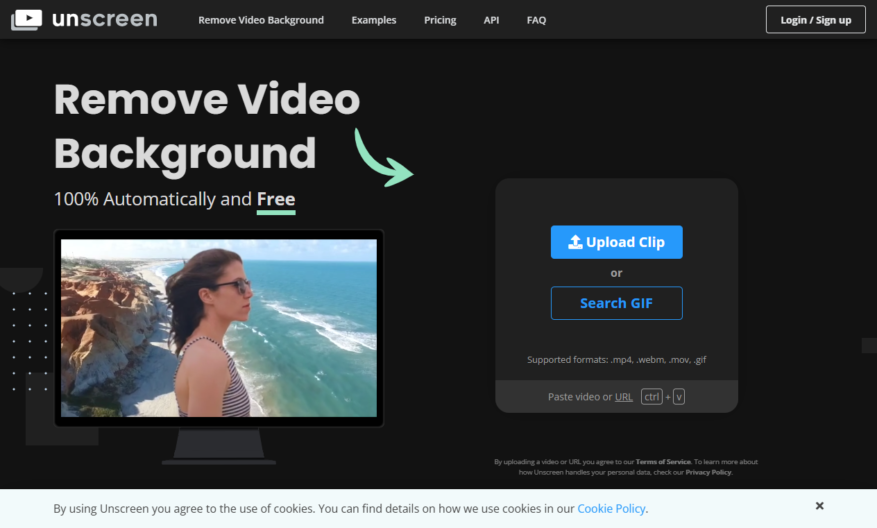
Task: Open the Privacy Policy link
Action: (x=708, y=473)
